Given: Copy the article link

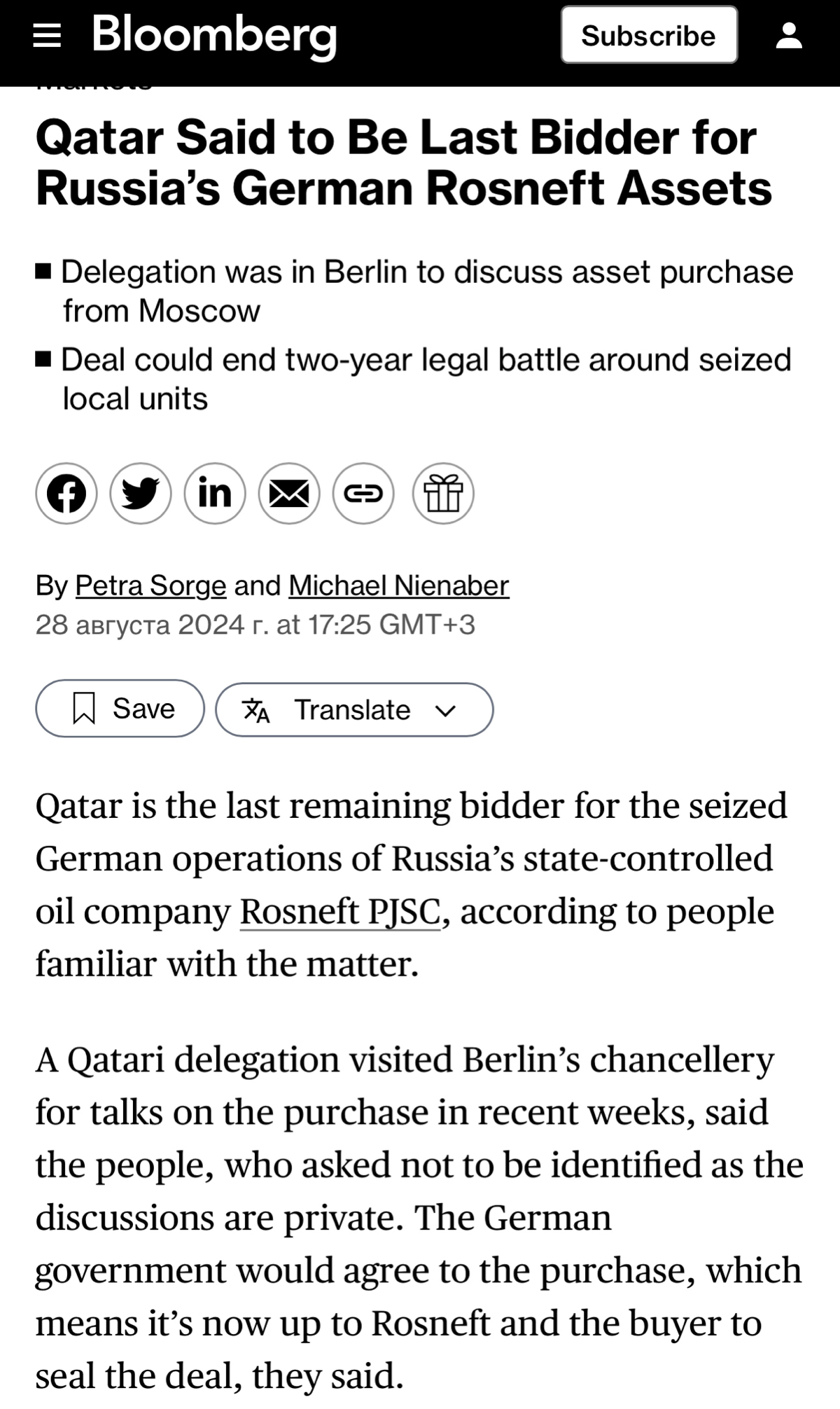Looking at the screenshot, I should coord(363,493).
